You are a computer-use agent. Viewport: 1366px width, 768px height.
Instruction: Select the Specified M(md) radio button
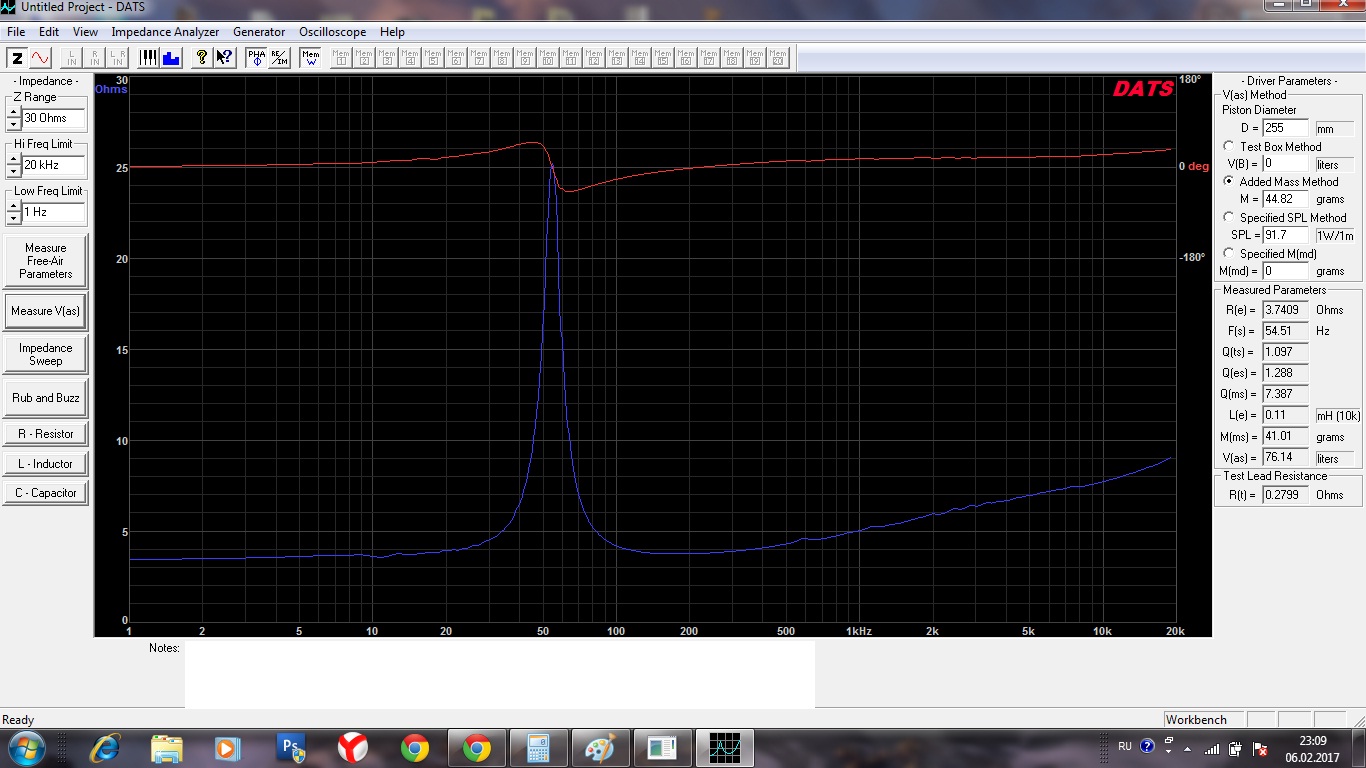1228,253
